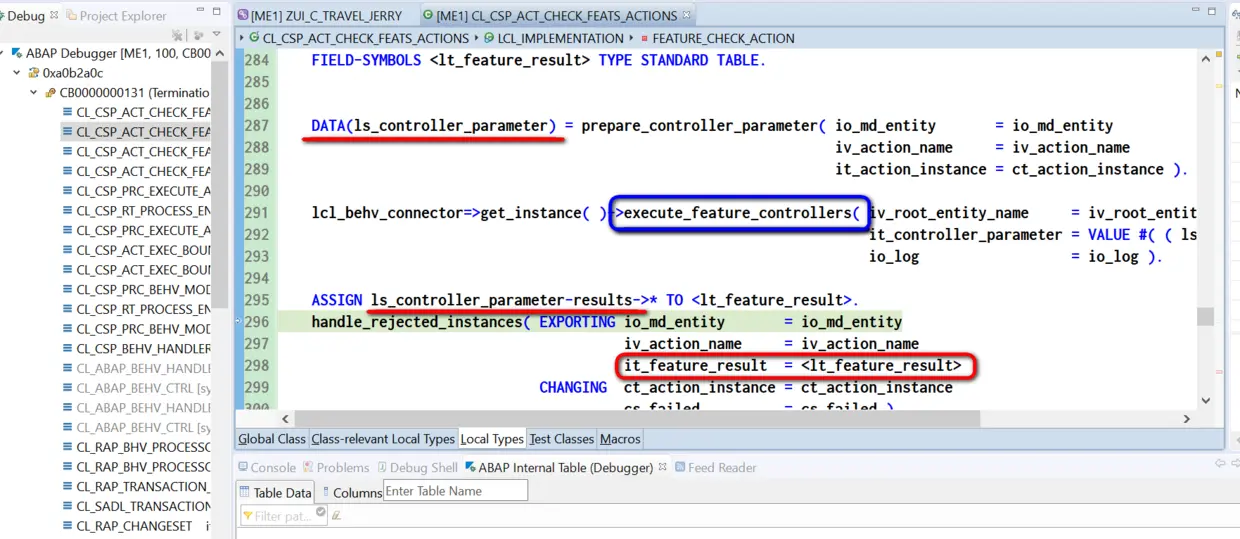
Task: Click line number 287 in the gutter
Action: click(257, 126)
